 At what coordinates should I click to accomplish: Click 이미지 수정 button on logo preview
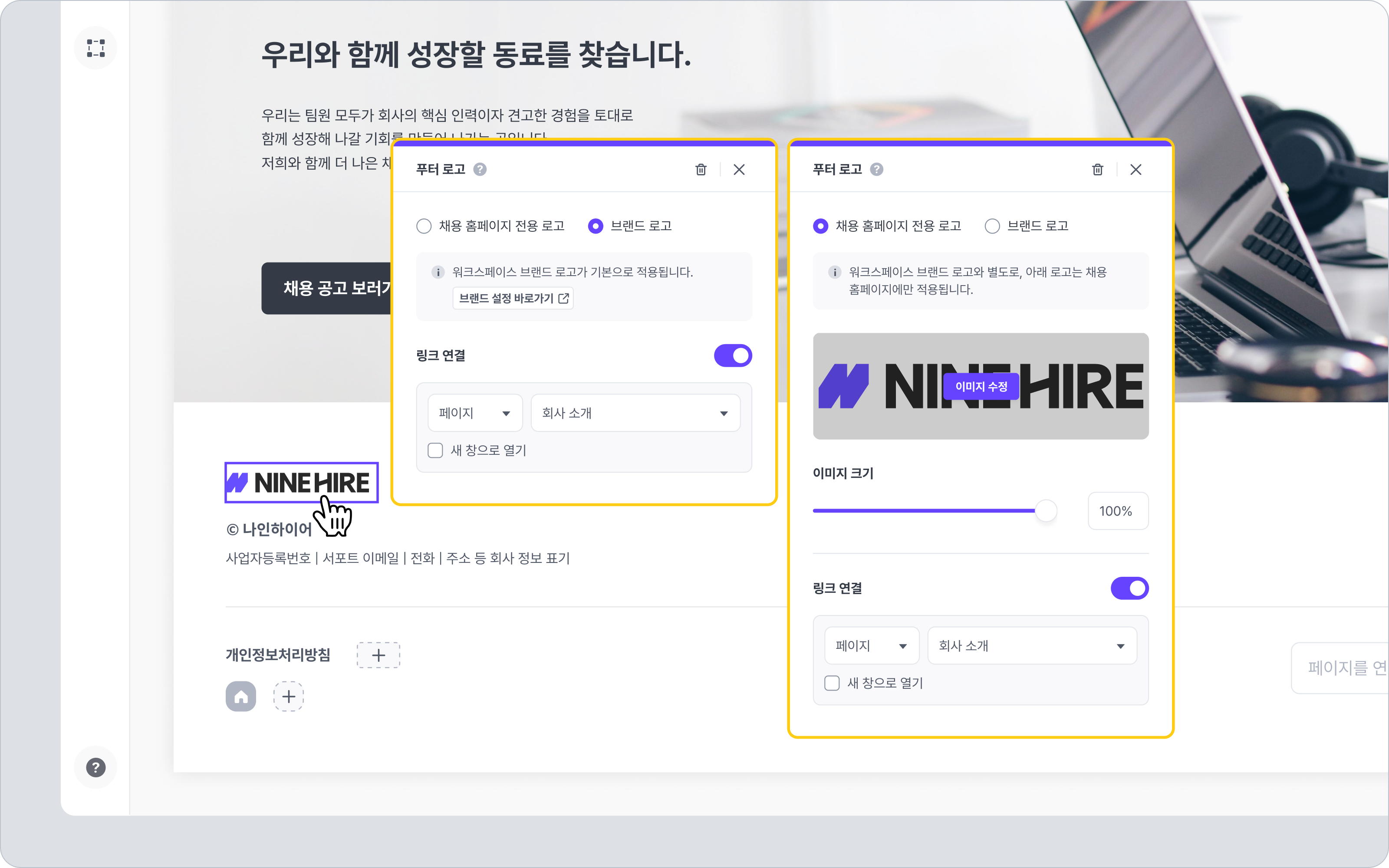(981, 386)
